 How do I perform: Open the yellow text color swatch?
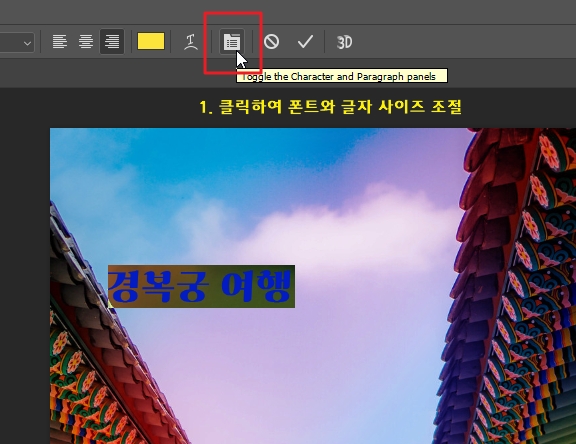151,41
